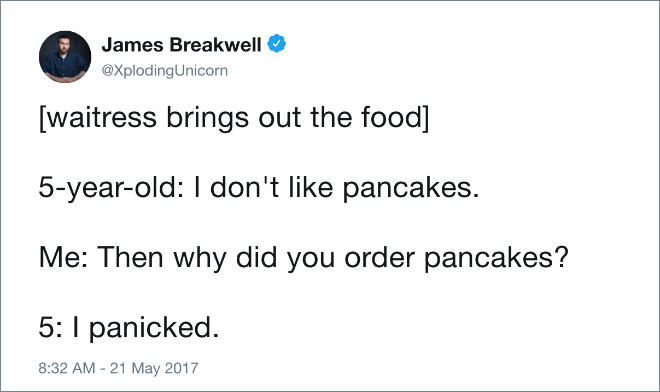This screenshot has width=660, height=392.
Task: Click the tweet timestamp 8:32 AM
Action: (67, 368)
